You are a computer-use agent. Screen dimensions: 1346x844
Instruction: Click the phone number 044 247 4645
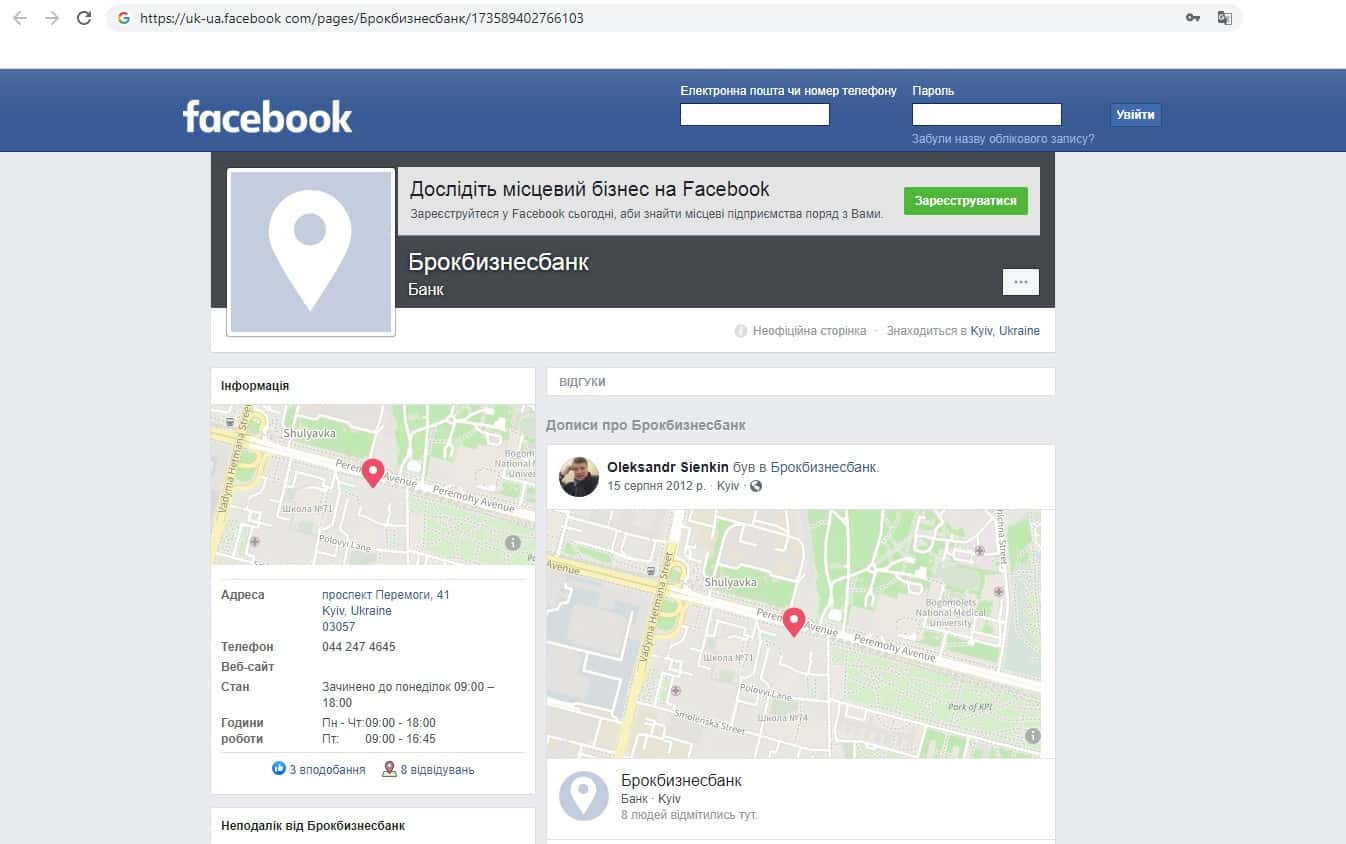(x=359, y=647)
